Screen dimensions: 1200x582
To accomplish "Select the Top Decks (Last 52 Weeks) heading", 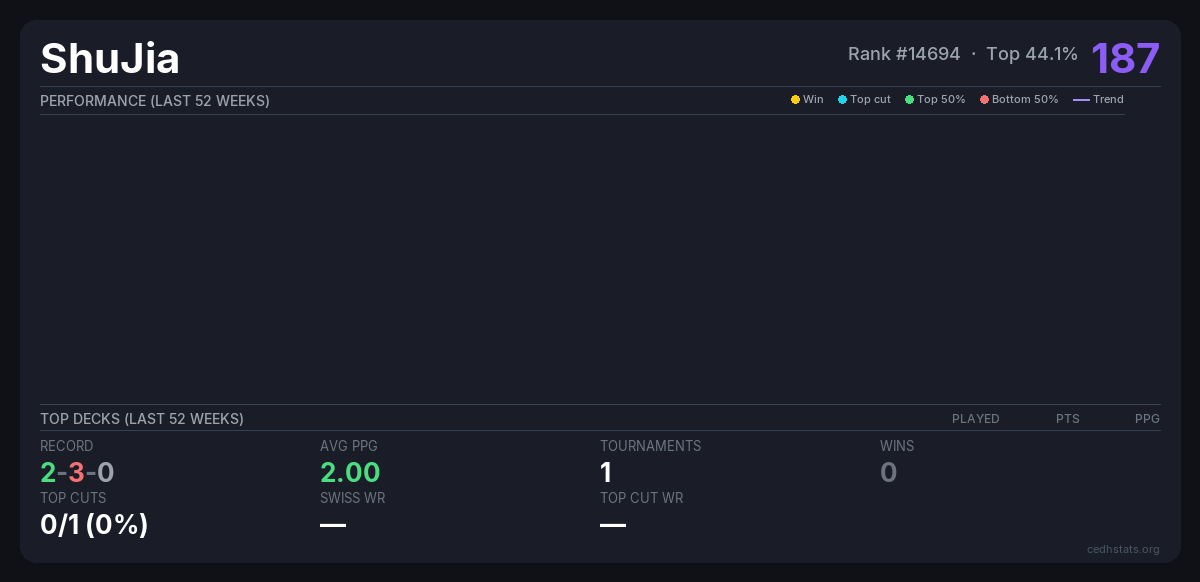I will click(x=142, y=419).
